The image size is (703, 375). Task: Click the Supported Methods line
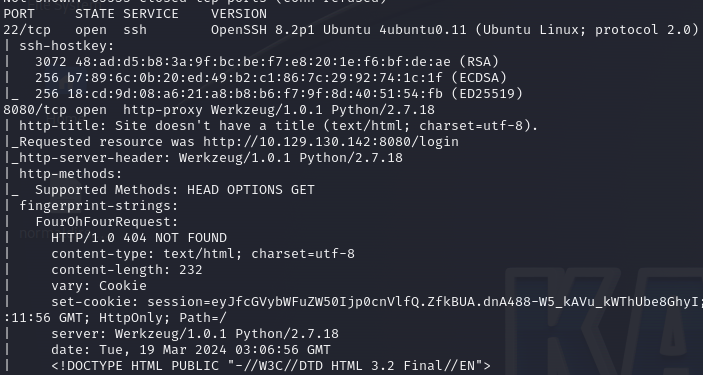[x=175, y=190]
